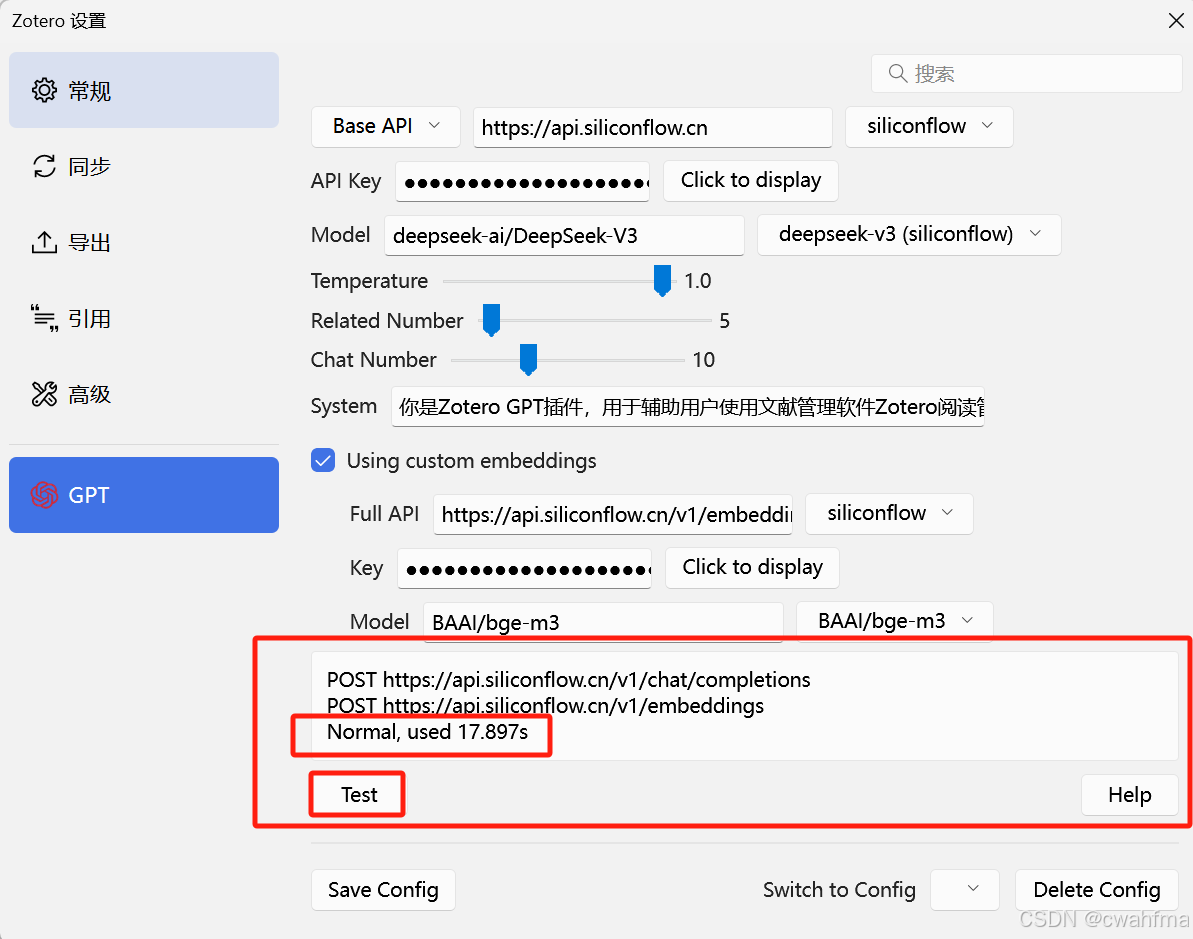The width and height of the screenshot is (1193, 939).
Task: Open the deepseek-v3 (siliconflow) model dropdown
Action: click(908, 235)
